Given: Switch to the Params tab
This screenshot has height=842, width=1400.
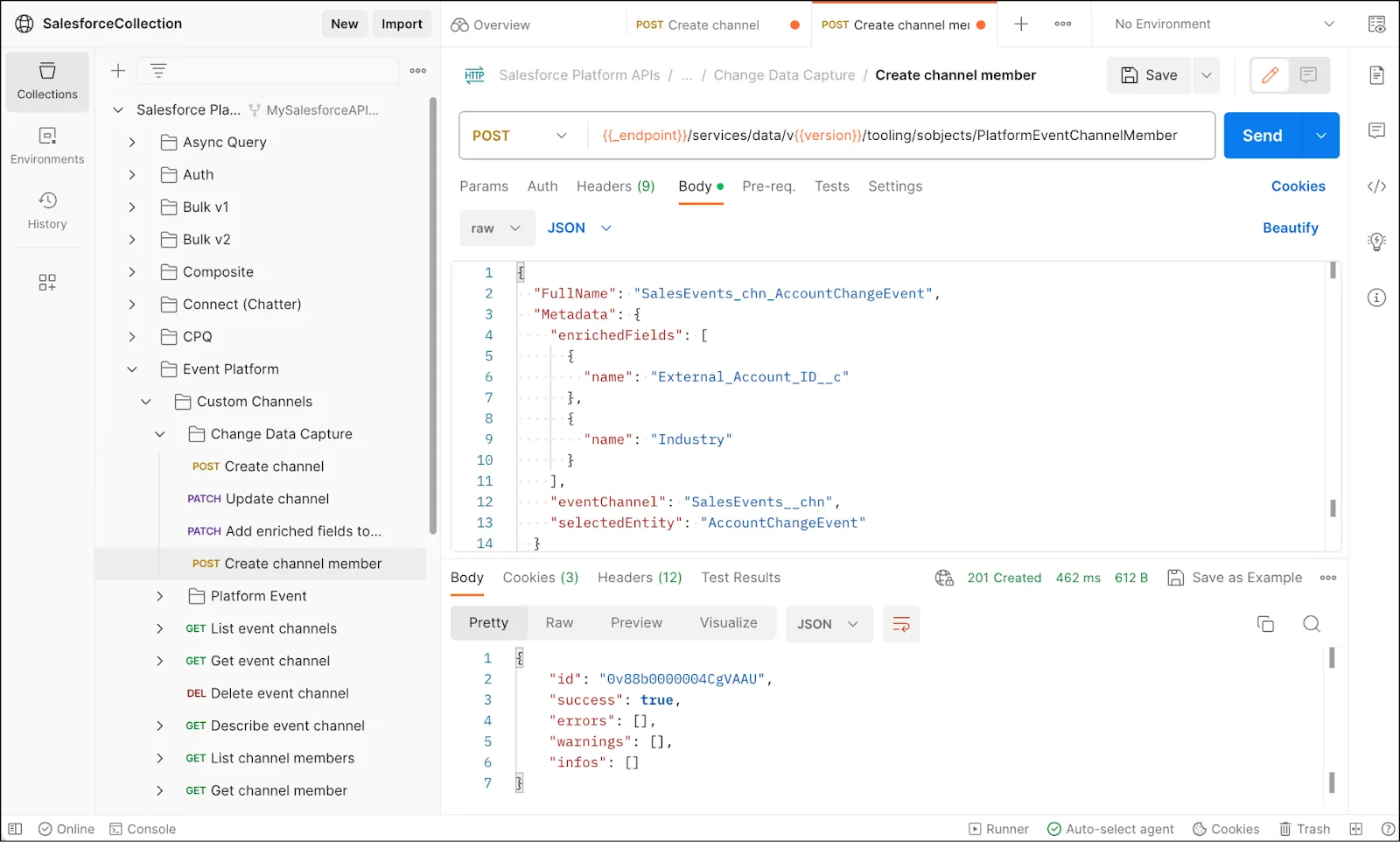Looking at the screenshot, I should pyautogui.click(x=484, y=186).
